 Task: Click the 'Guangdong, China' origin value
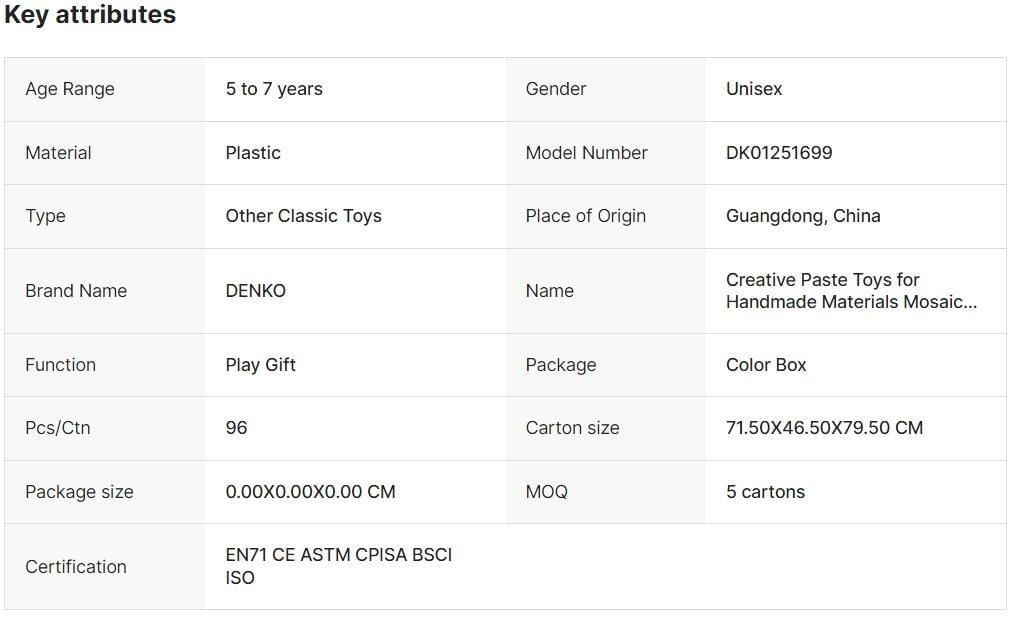tap(803, 216)
